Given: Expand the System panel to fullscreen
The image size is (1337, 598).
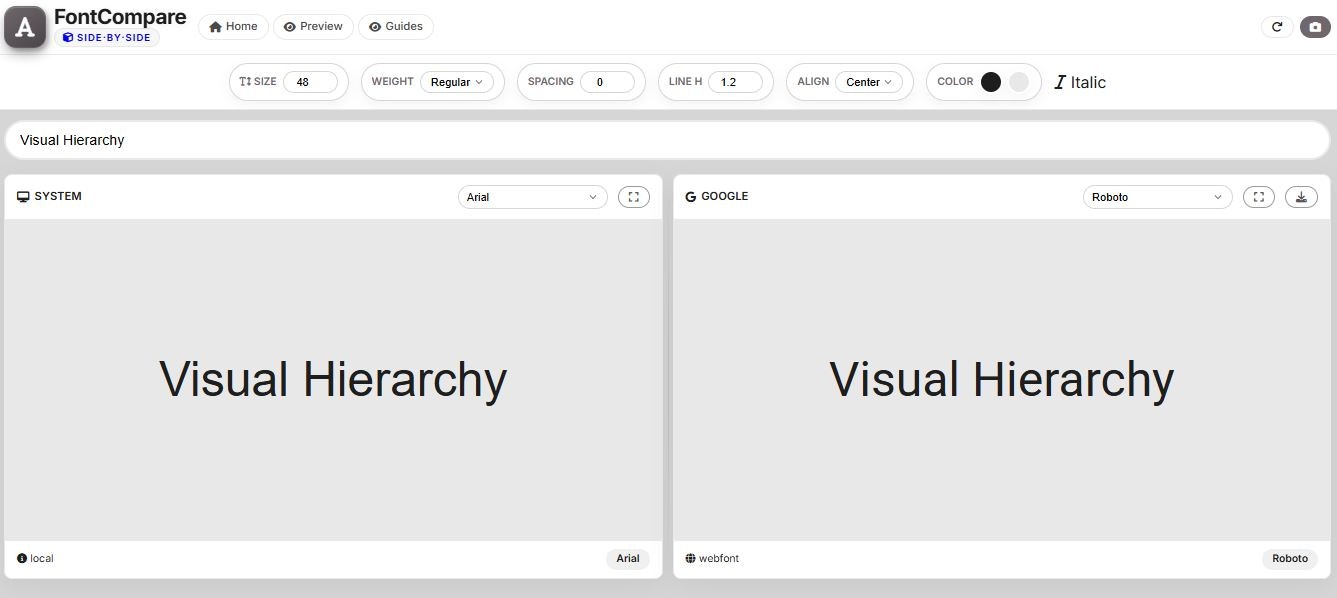Looking at the screenshot, I should (633, 196).
